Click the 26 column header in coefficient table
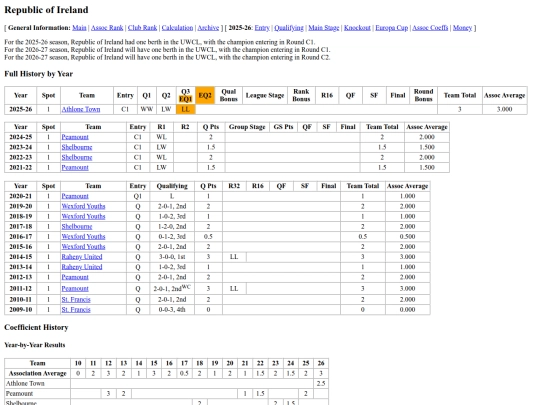540x405 pixels. click(x=321, y=363)
